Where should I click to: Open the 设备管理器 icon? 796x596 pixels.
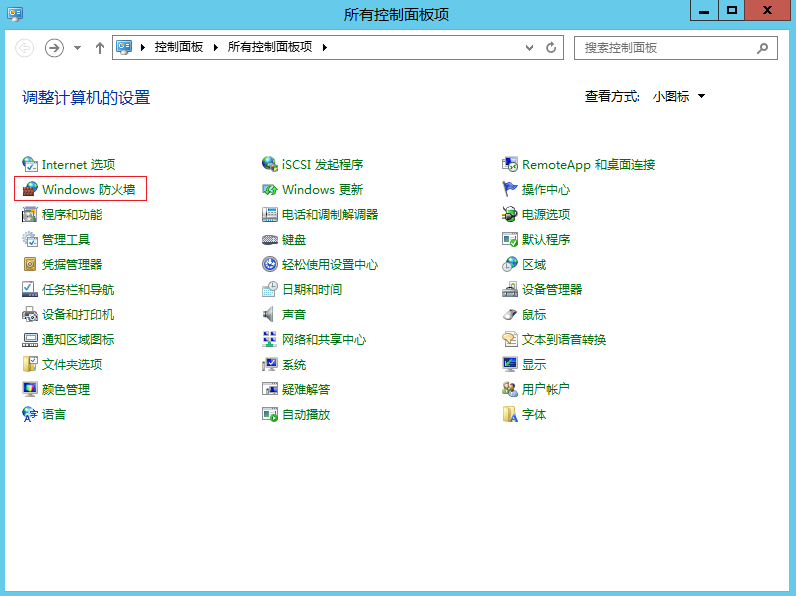(x=510, y=289)
